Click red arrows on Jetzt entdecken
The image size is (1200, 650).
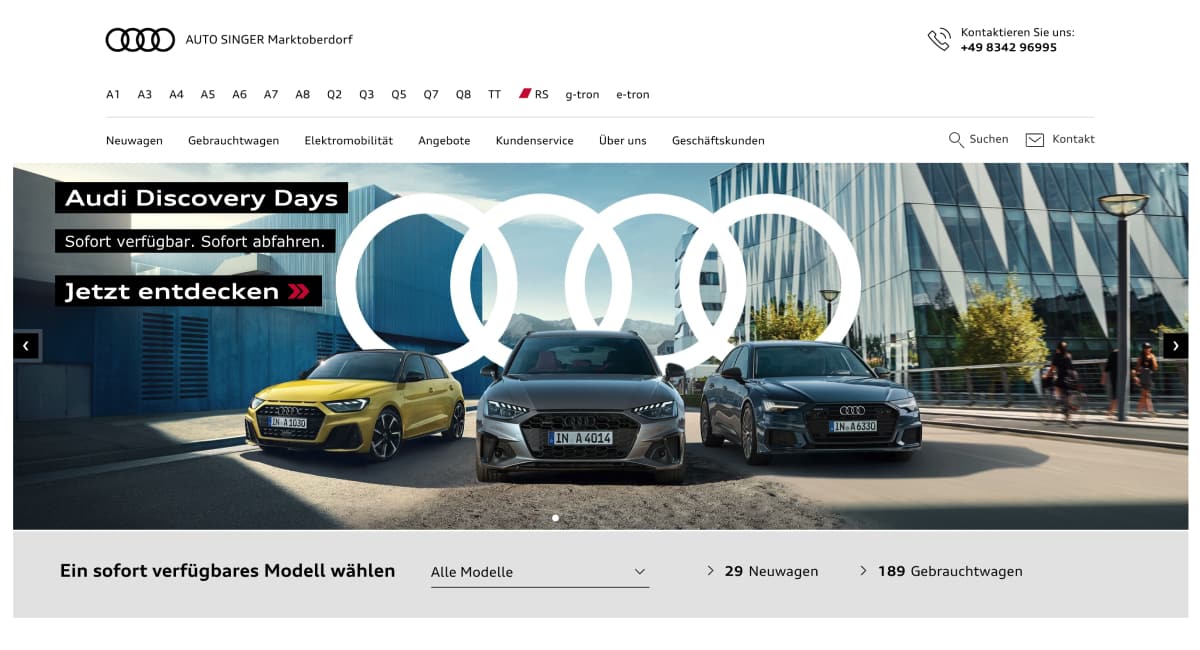pyautogui.click(x=299, y=292)
